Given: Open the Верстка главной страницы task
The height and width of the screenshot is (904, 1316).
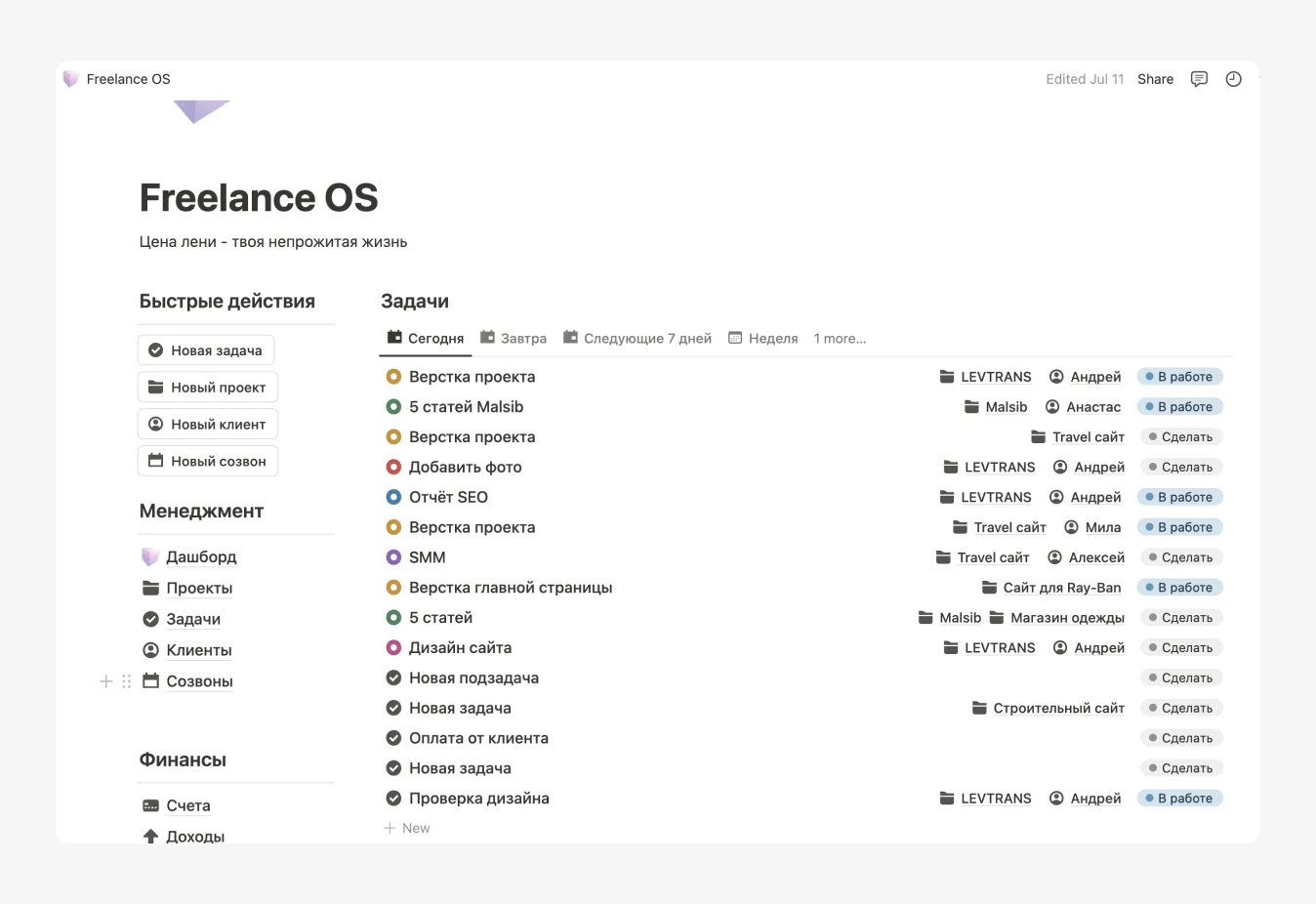Looking at the screenshot, I should point(511,588).
